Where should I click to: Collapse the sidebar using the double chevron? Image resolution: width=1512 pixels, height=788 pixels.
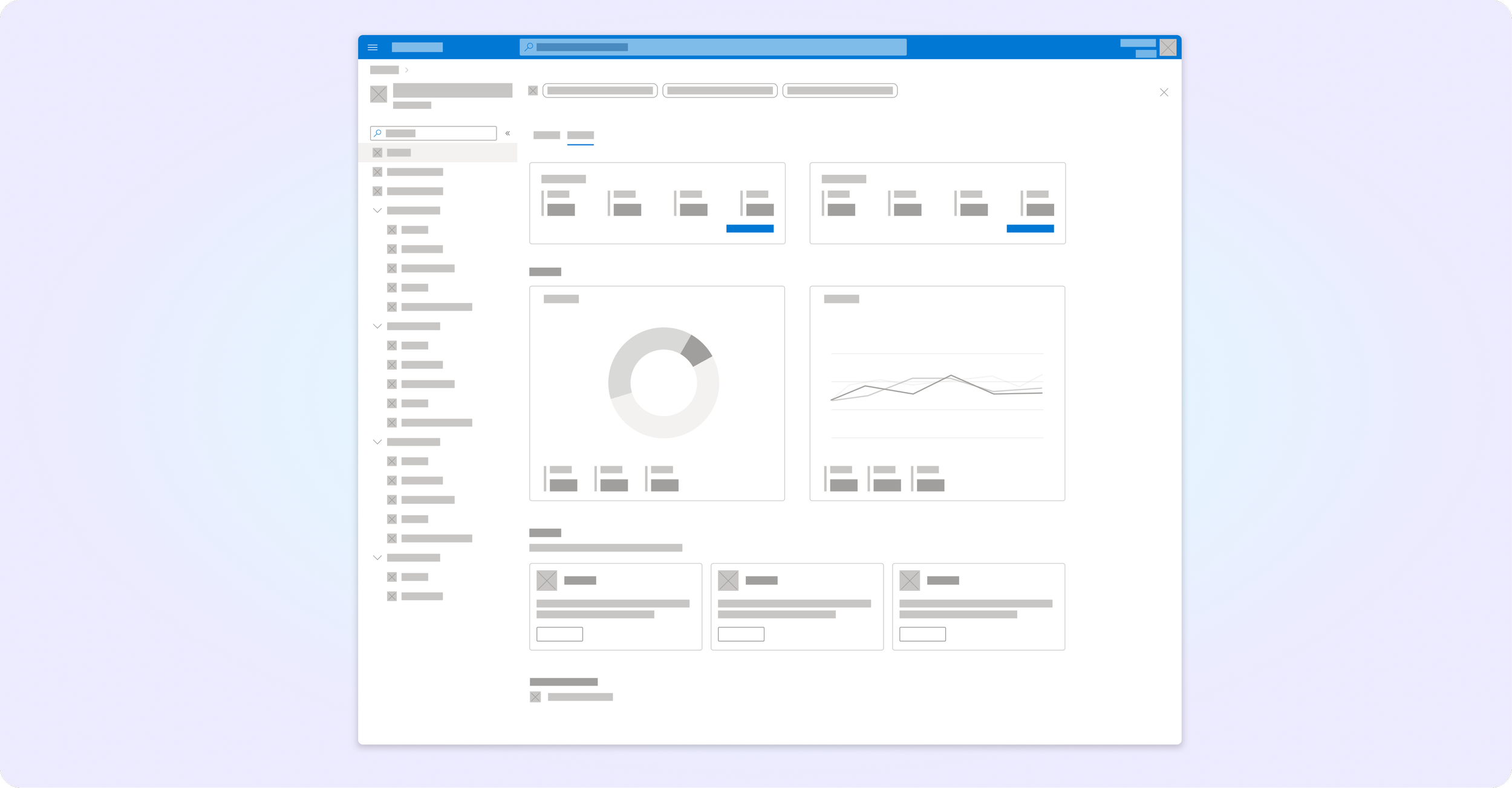[x=507, y=133]
